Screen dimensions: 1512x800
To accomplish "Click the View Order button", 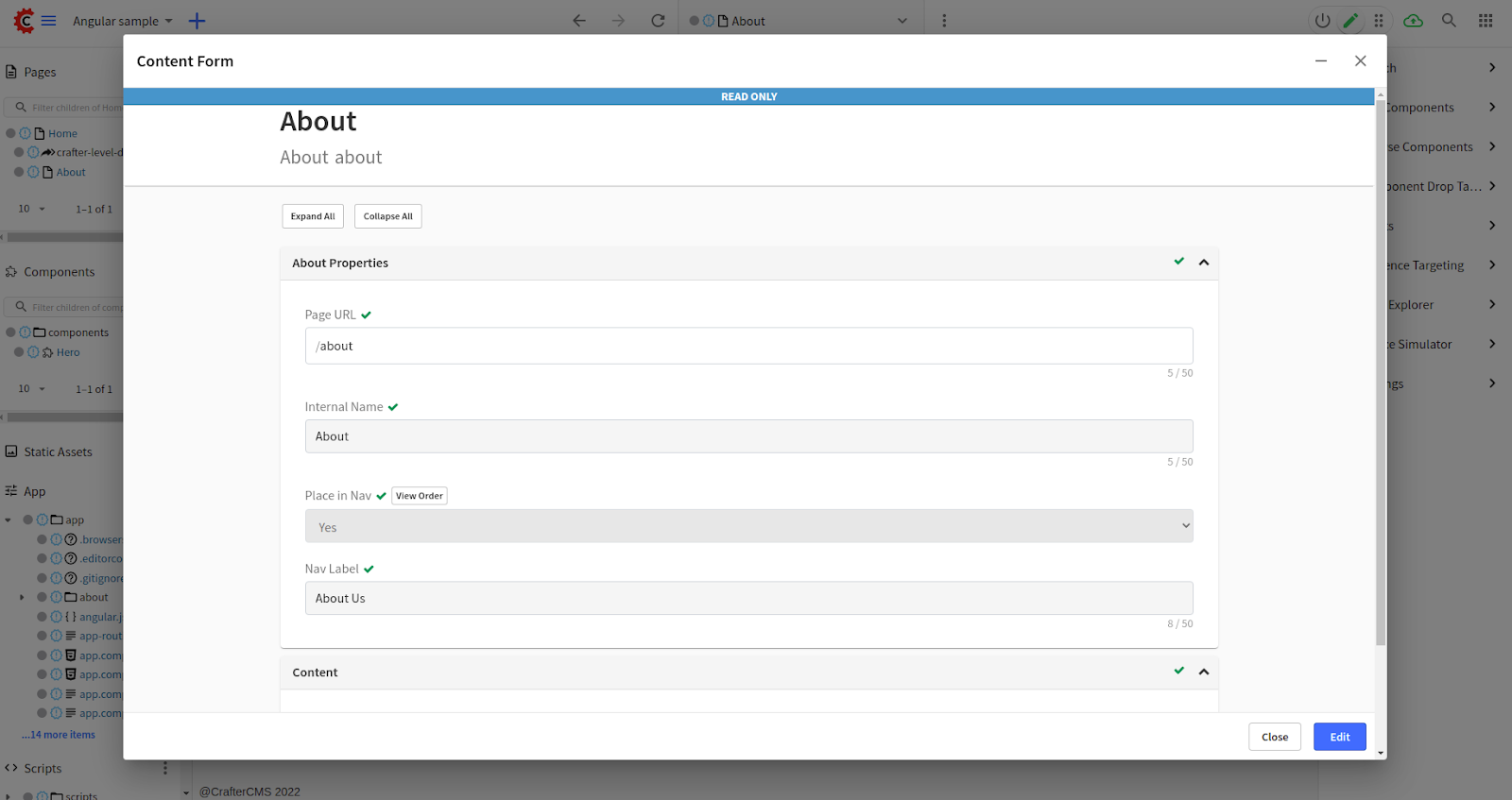I will [420, 496].
